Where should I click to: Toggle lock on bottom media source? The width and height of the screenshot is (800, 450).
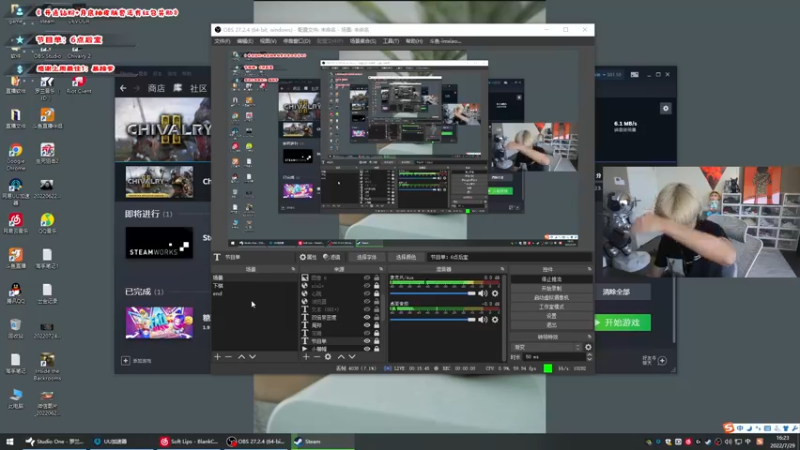377,349
